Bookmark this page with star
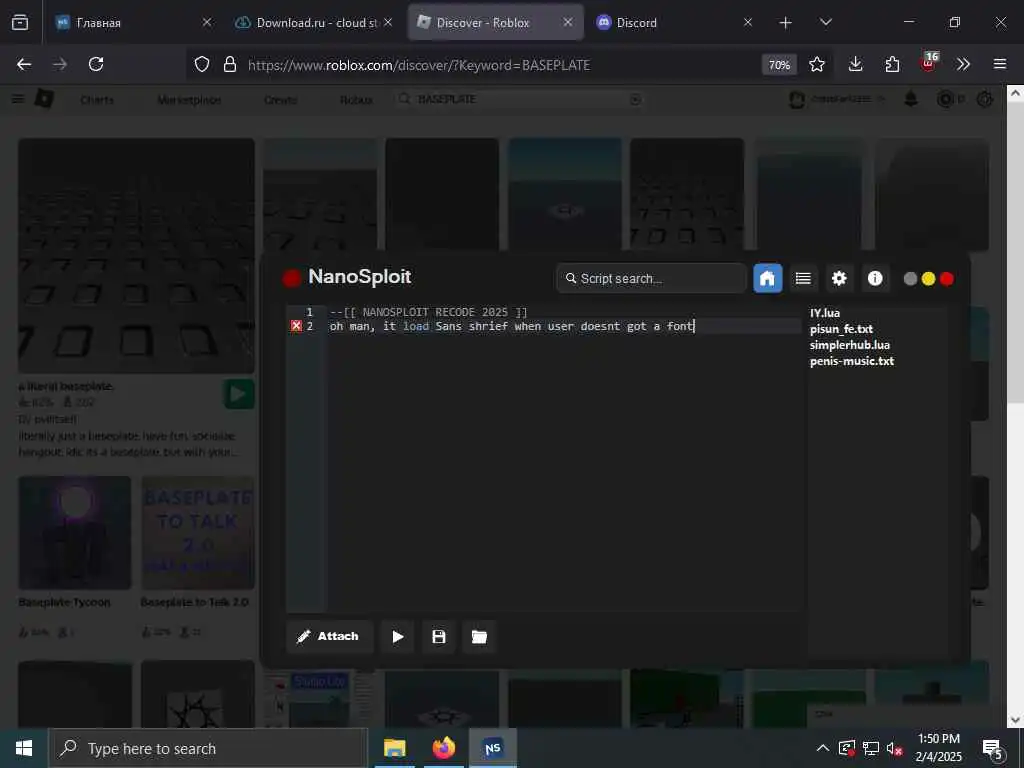 pyautogui.click(x=817, y=64)
